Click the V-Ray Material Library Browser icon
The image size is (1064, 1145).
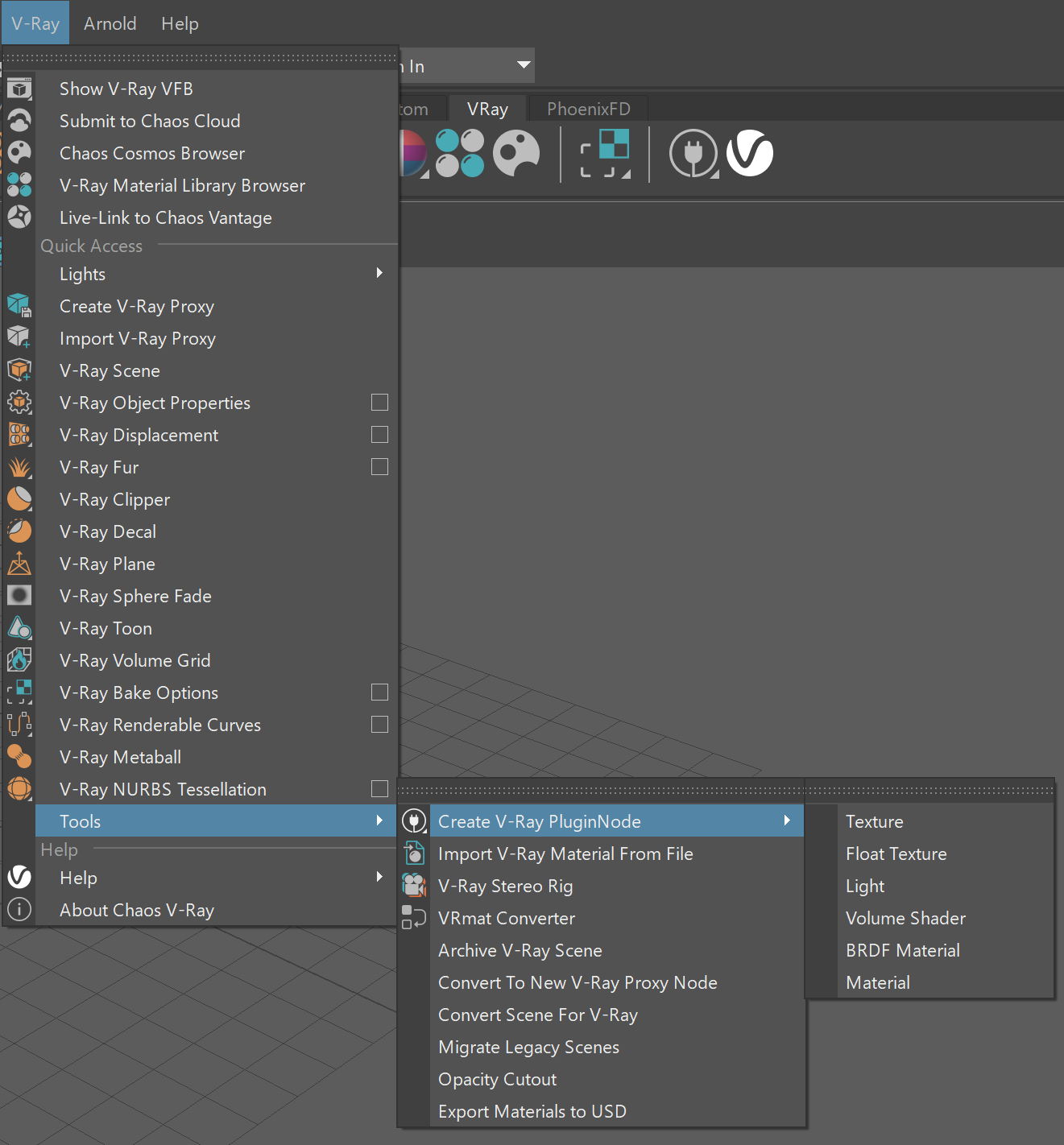tap(19, 185)
